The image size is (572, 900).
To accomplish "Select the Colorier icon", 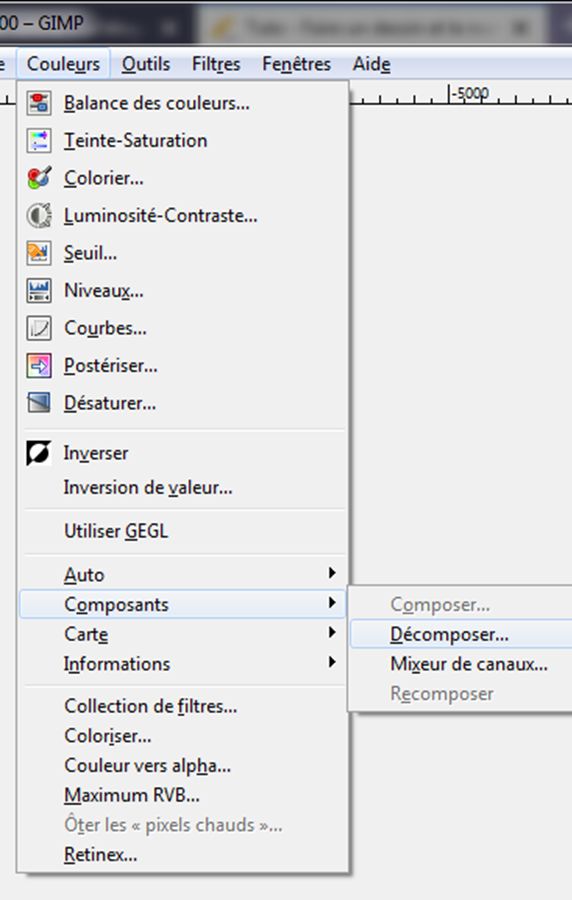I will pos(38,178).
